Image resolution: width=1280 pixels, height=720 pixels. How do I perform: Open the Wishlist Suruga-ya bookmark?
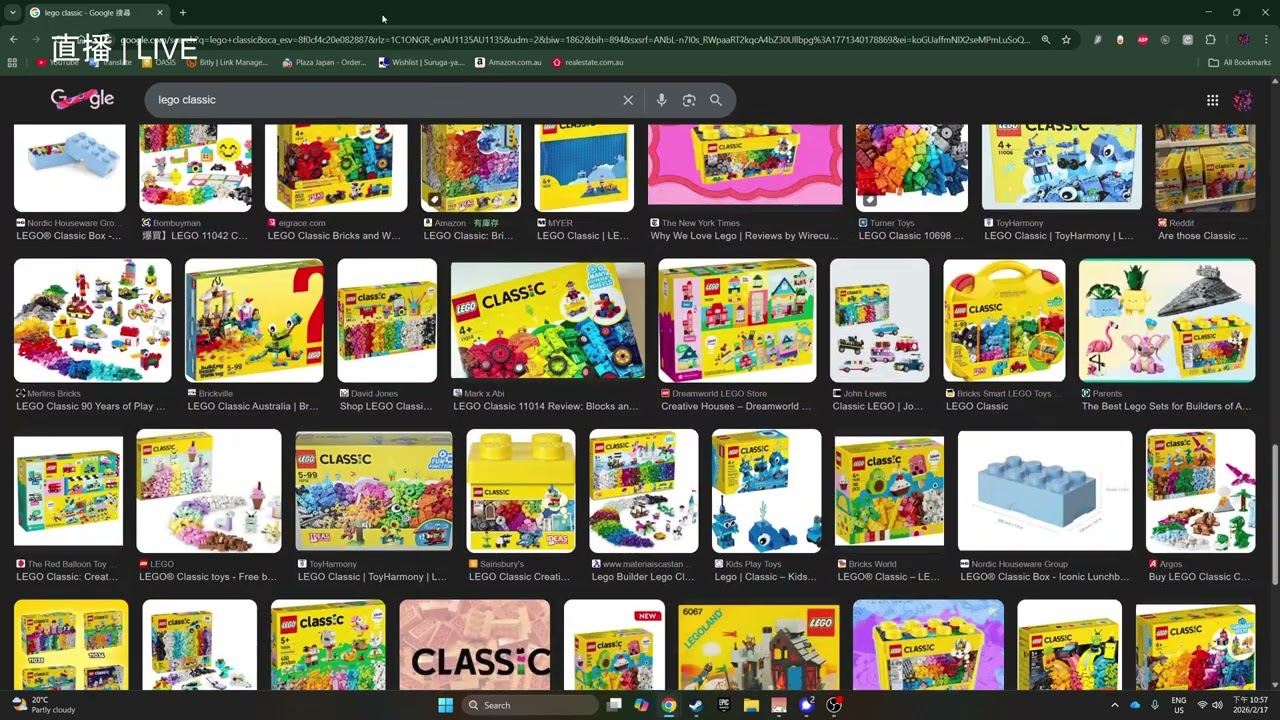pyautogui.click(x=421, y=62)
